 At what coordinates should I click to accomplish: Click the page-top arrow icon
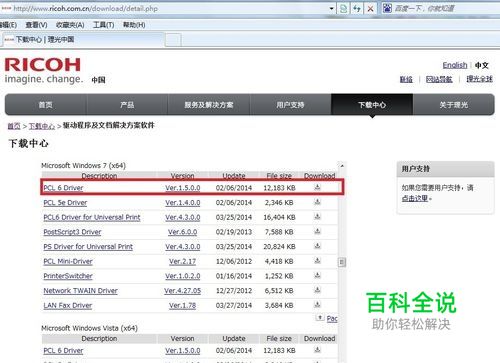tap(320, 317)
